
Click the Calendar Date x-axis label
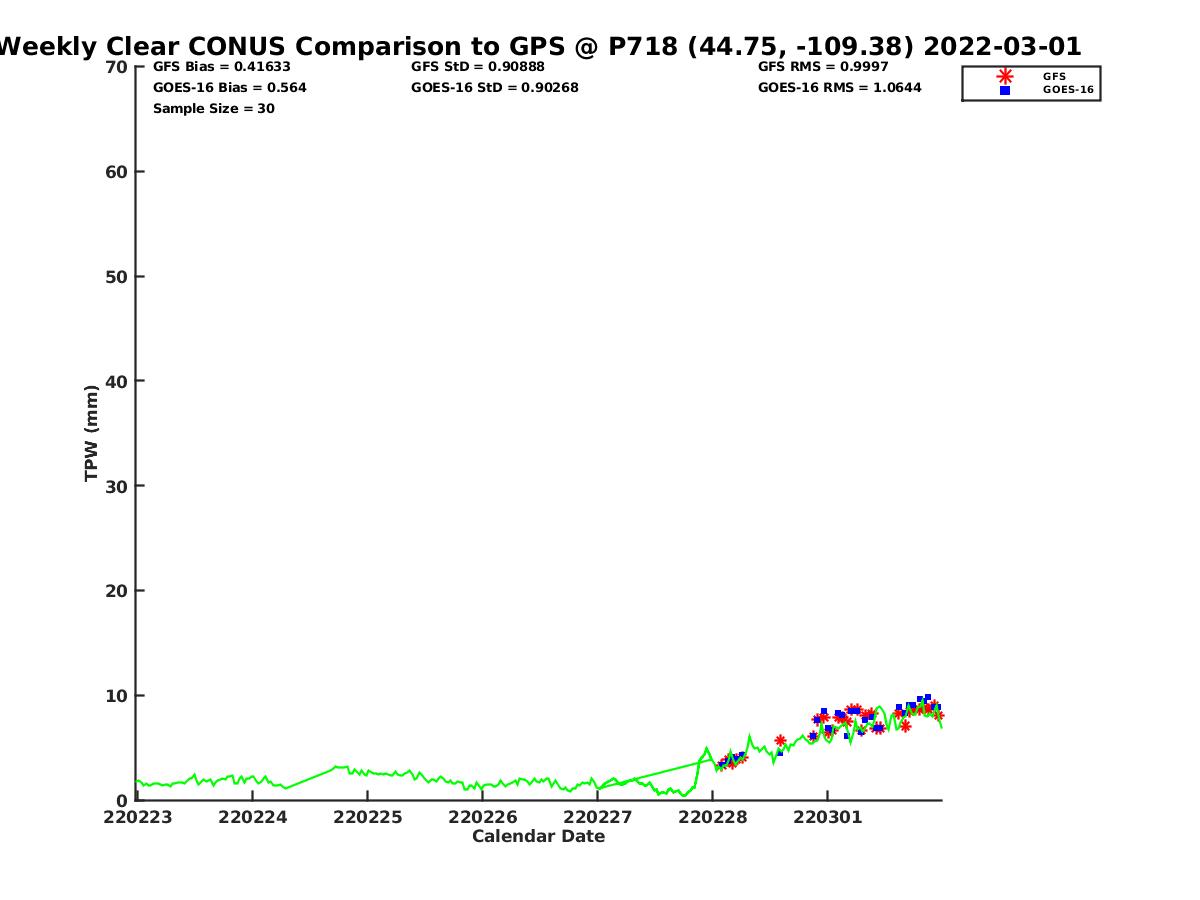coord(538,837)
